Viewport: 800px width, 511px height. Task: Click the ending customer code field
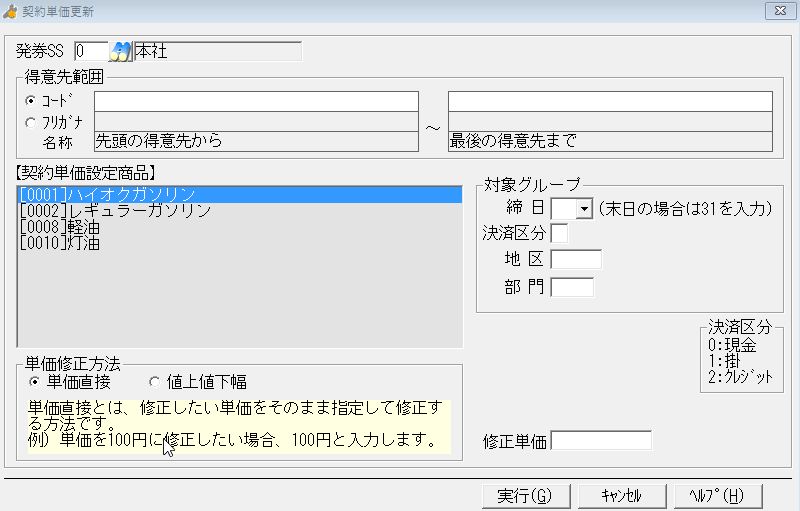pos(610,101)
